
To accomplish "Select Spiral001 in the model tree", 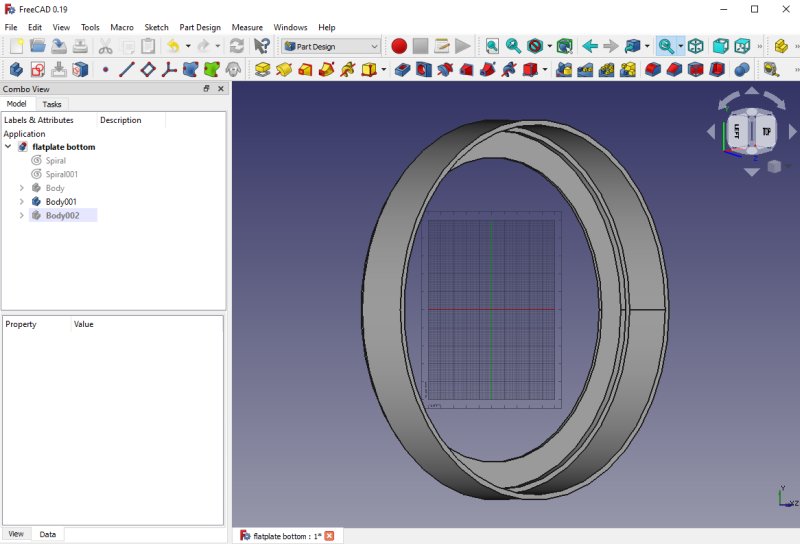I will [61, 174].
